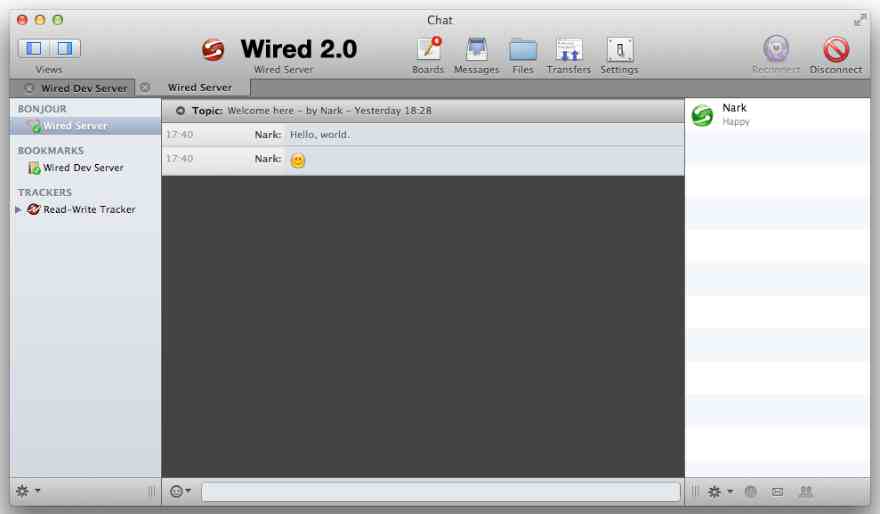Click the Hello, world. chat message
Screen dimensions: 880x514
pos(320,135)
